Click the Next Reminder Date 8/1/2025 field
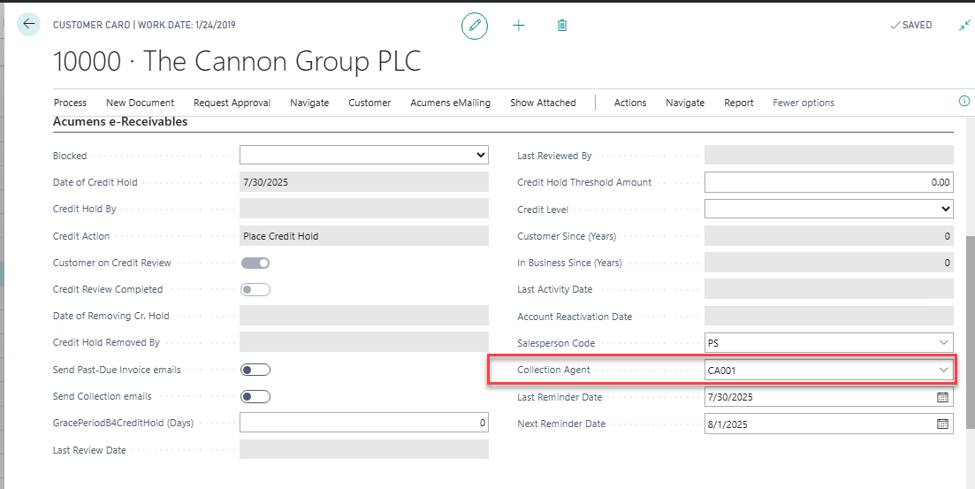 (x=829, y=424)
